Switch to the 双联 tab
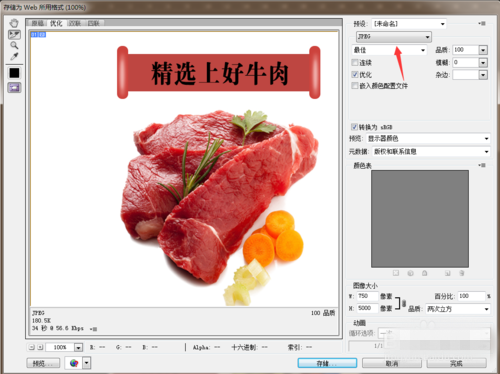The height and width of the screenshot is (374, 500). [75, 23]
